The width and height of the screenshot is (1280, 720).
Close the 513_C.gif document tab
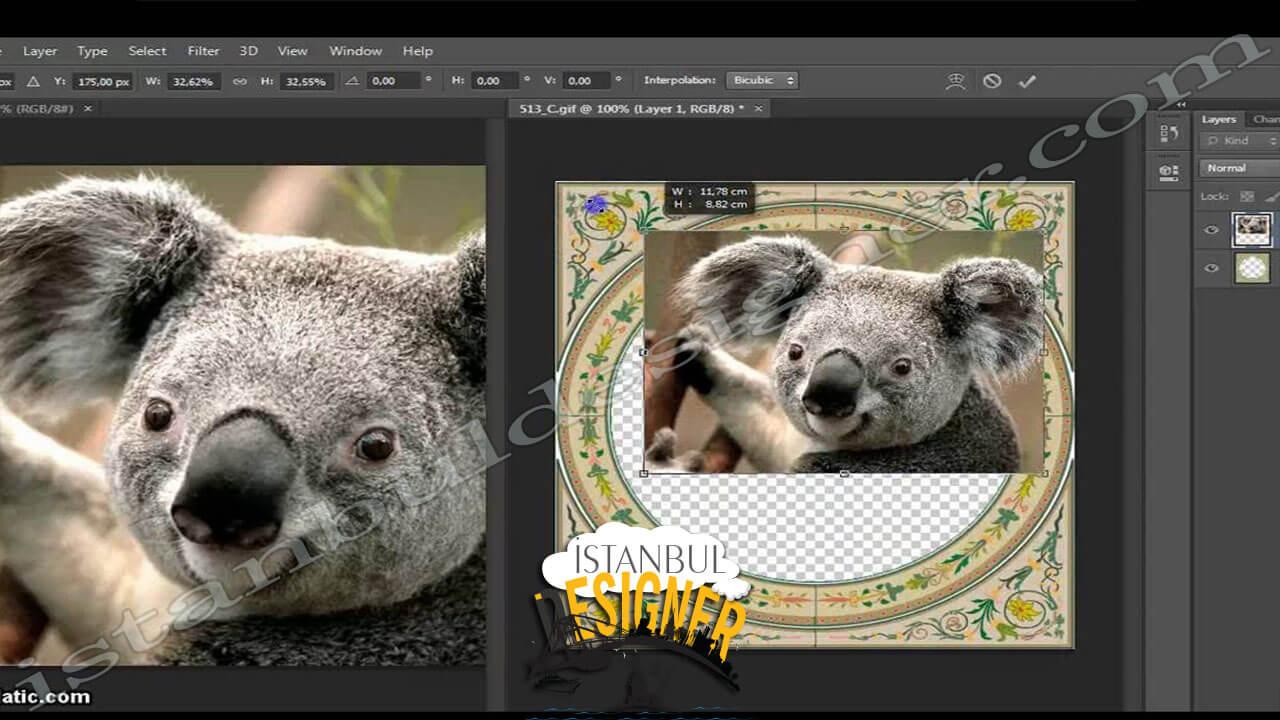pyautogui.click(x=758, y=108)
